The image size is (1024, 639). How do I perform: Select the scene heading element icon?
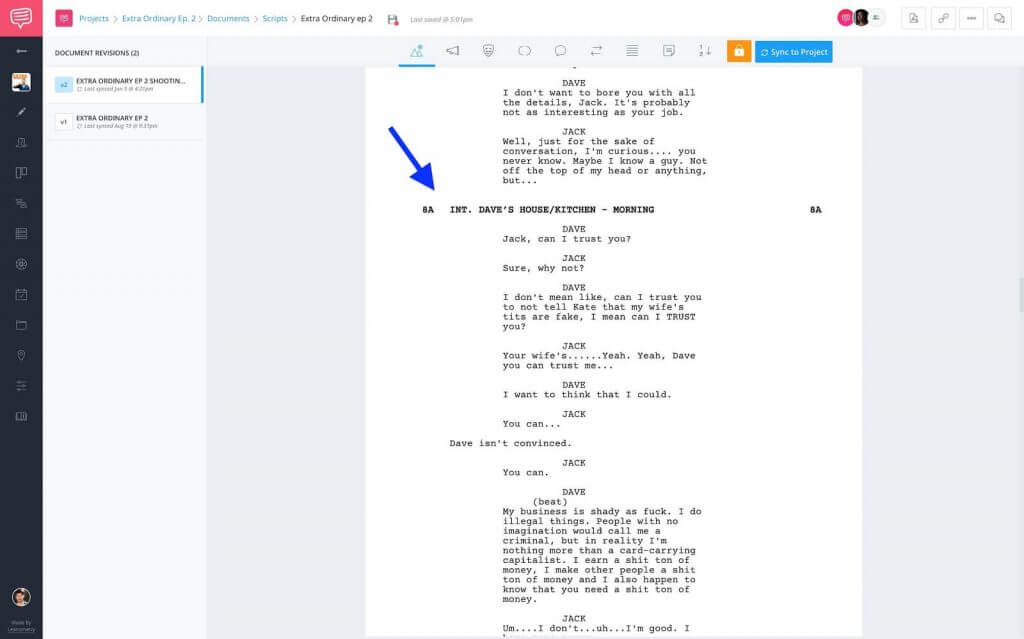[x=417, y=51]
